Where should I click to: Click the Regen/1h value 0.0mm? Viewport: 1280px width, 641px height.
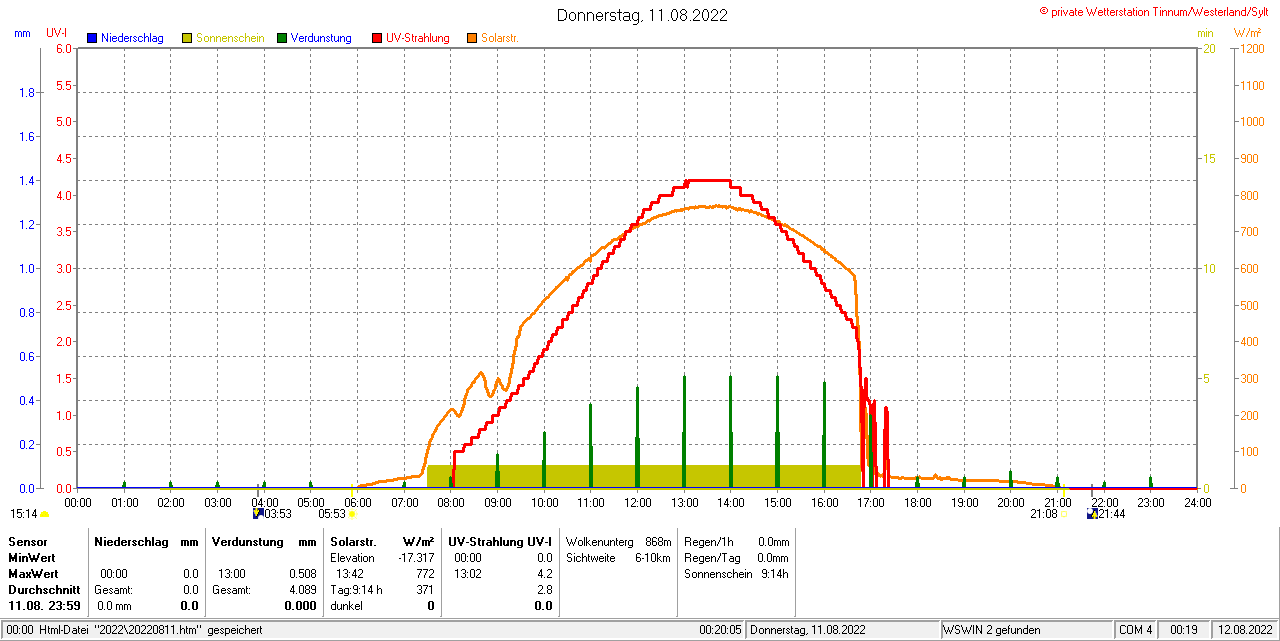click(774, 541)
